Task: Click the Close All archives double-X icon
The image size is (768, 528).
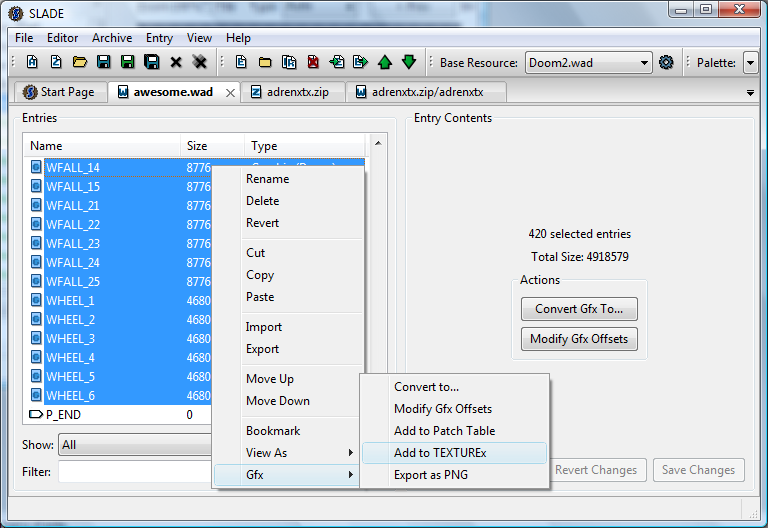Action: (x=199, y=62)
